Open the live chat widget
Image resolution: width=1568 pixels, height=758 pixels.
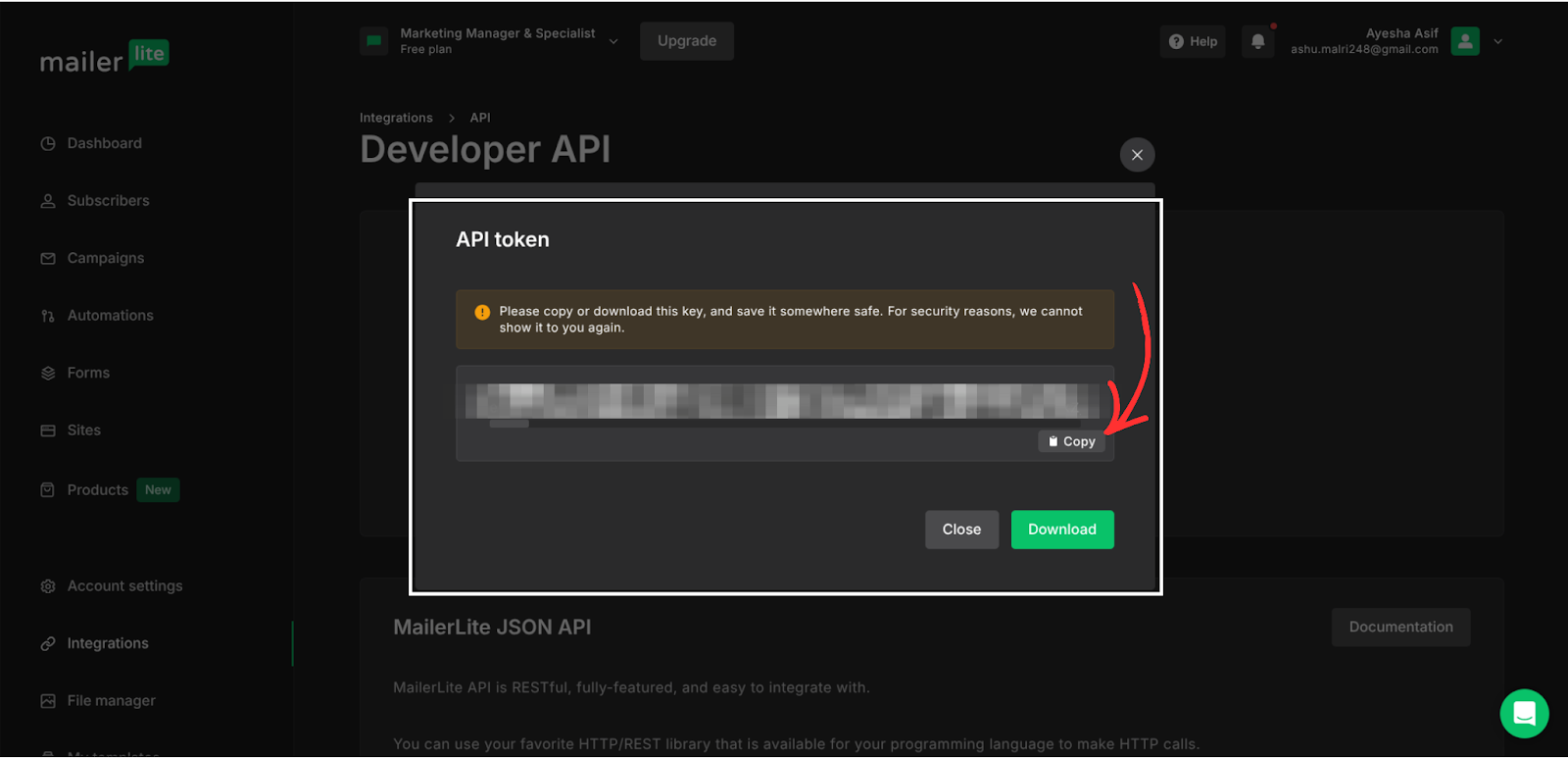[x=1524, y=714]
